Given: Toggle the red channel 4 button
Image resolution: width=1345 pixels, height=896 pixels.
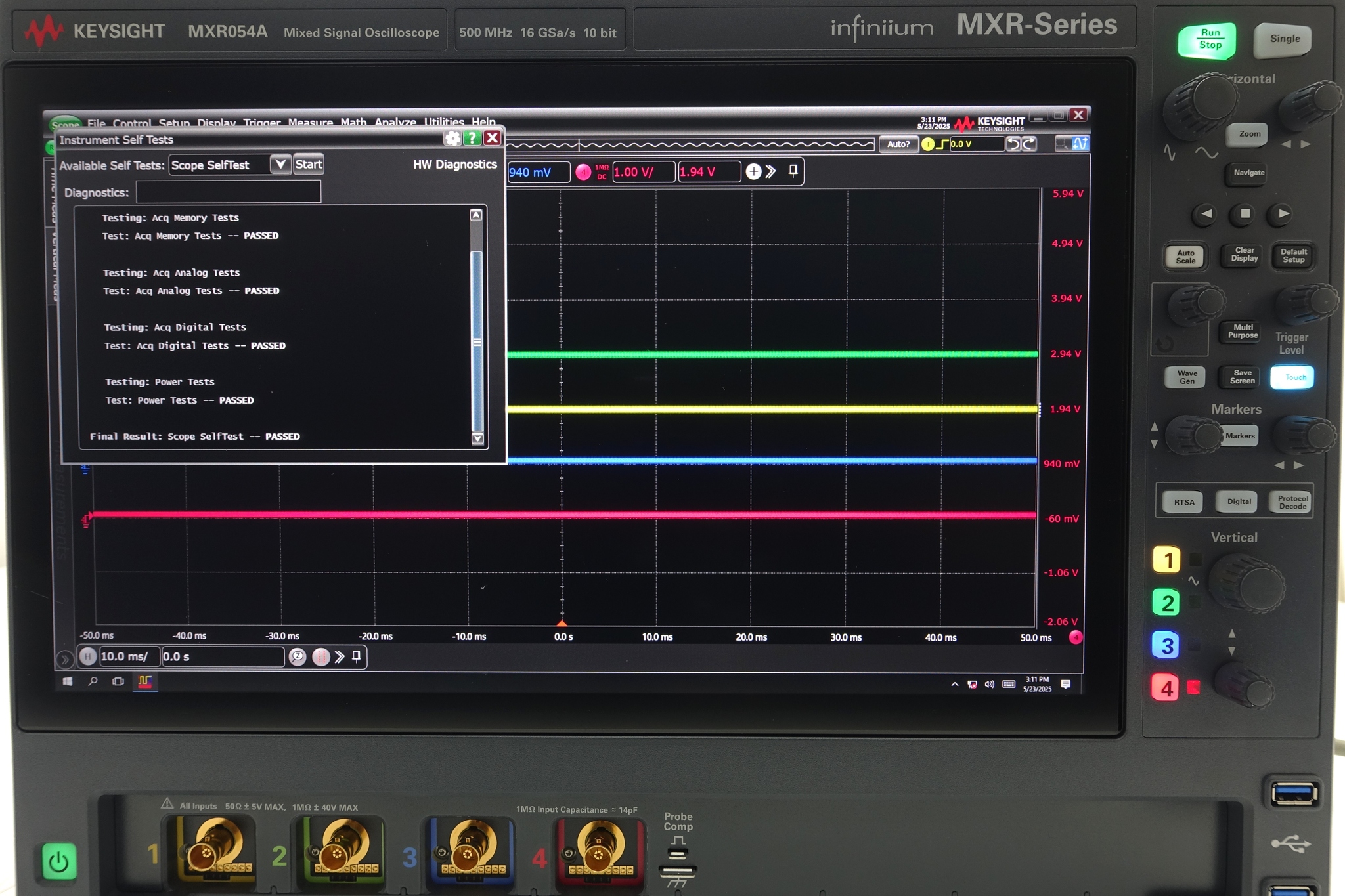Looking at the screenshot, I should tap(1166, 687).
